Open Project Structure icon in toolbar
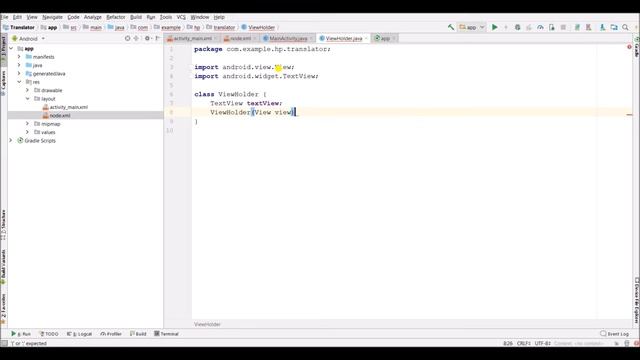Screen dimensions: 640x360 pyautogui.click(x=614, y=27)
